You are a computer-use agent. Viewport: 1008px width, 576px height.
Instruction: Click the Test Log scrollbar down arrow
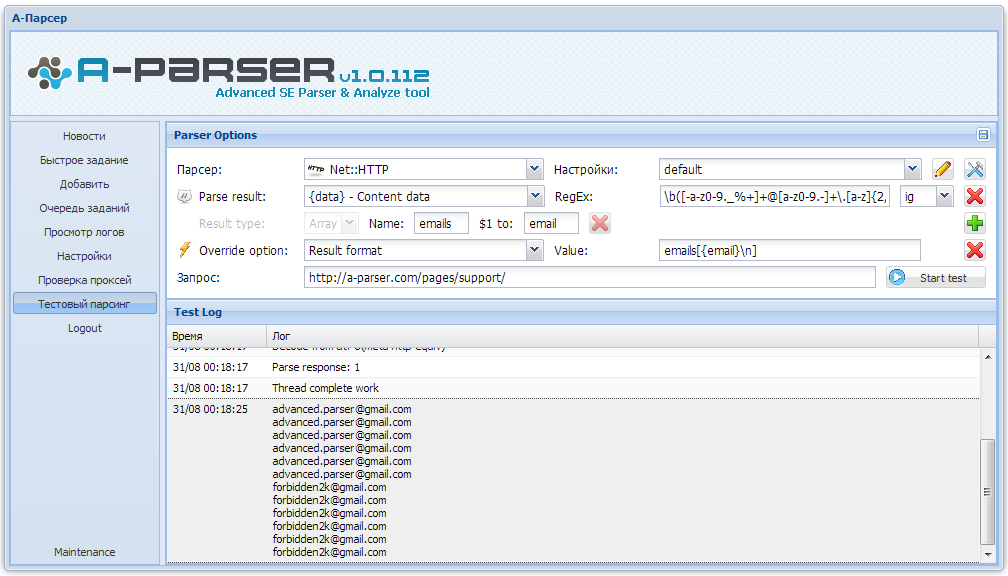987,555
